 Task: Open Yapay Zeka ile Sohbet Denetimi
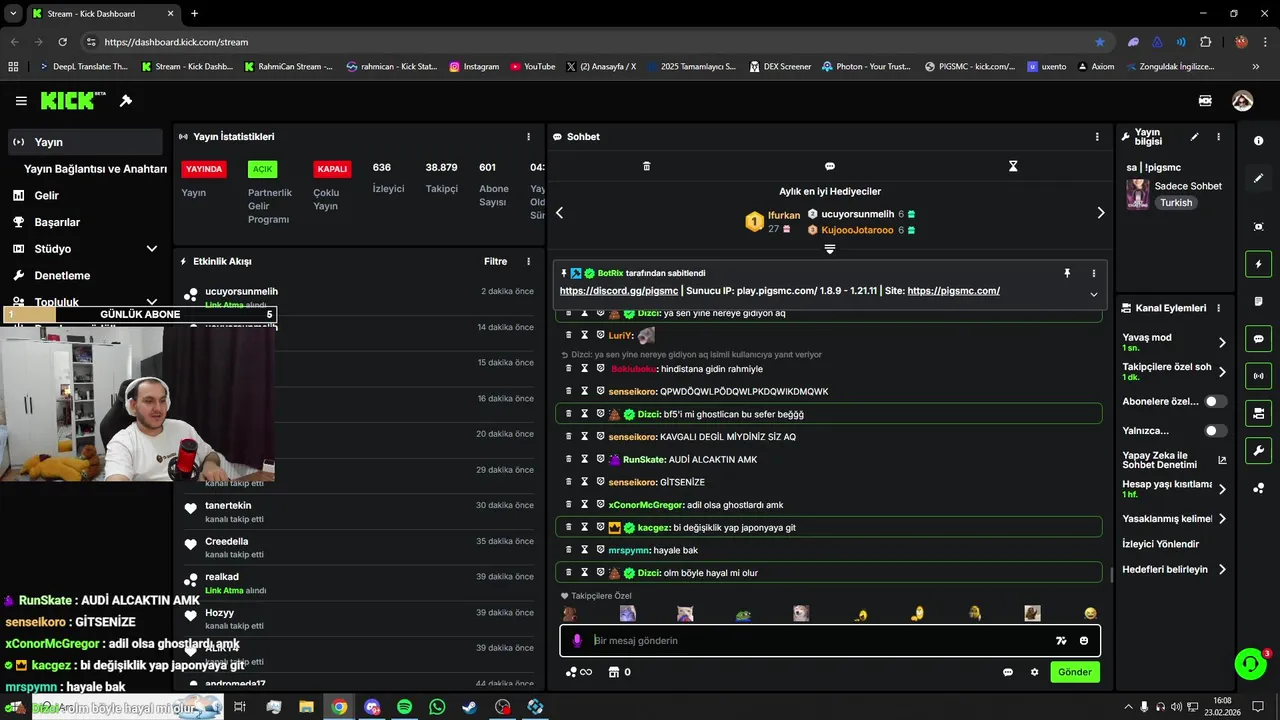pos(1174,460)
